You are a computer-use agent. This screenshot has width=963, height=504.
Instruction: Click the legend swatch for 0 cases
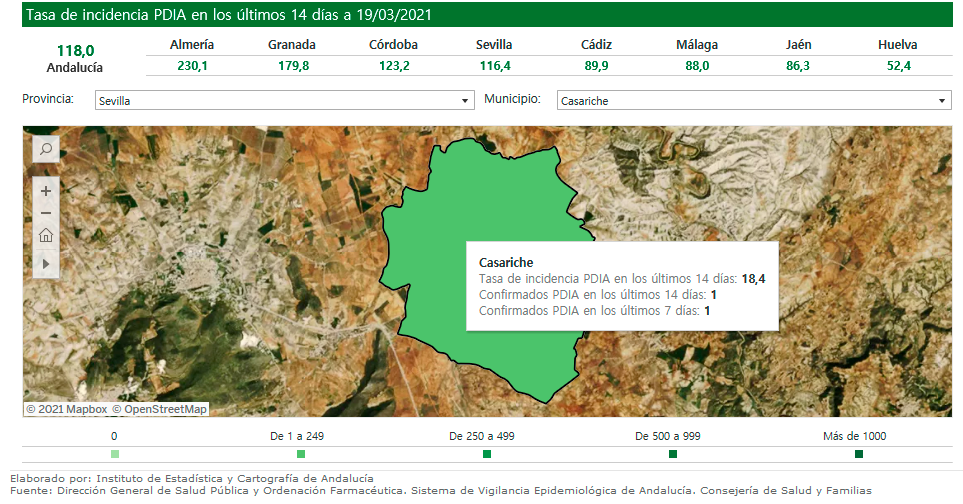[114, 455]
